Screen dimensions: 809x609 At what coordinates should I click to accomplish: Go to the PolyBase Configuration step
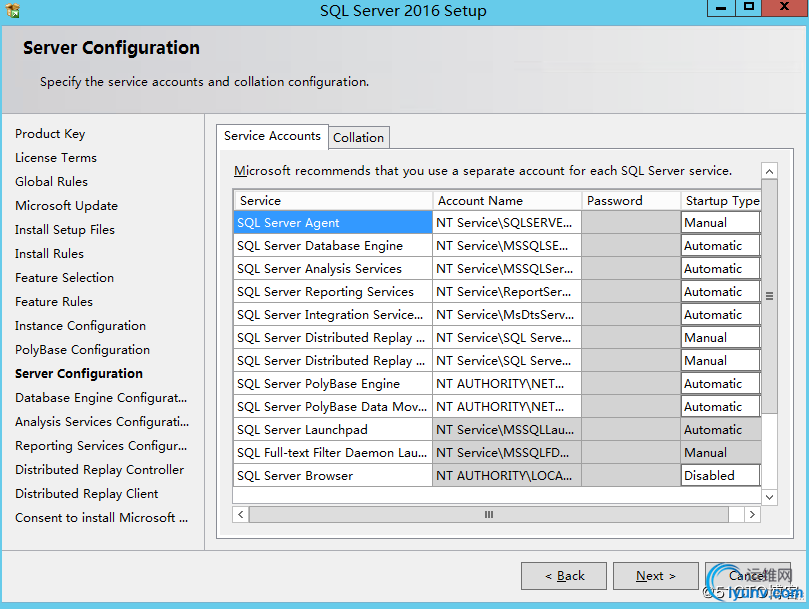point(83,350)
